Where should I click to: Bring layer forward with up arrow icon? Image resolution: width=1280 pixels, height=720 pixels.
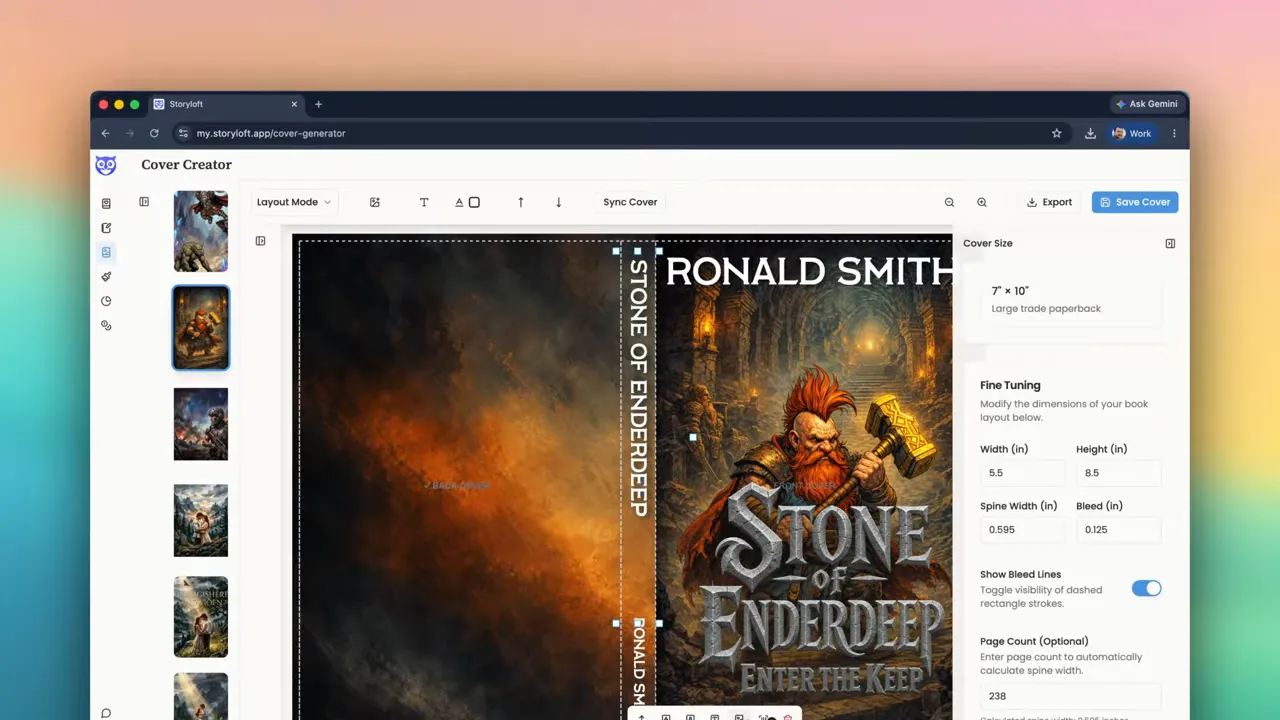(520, 202)
